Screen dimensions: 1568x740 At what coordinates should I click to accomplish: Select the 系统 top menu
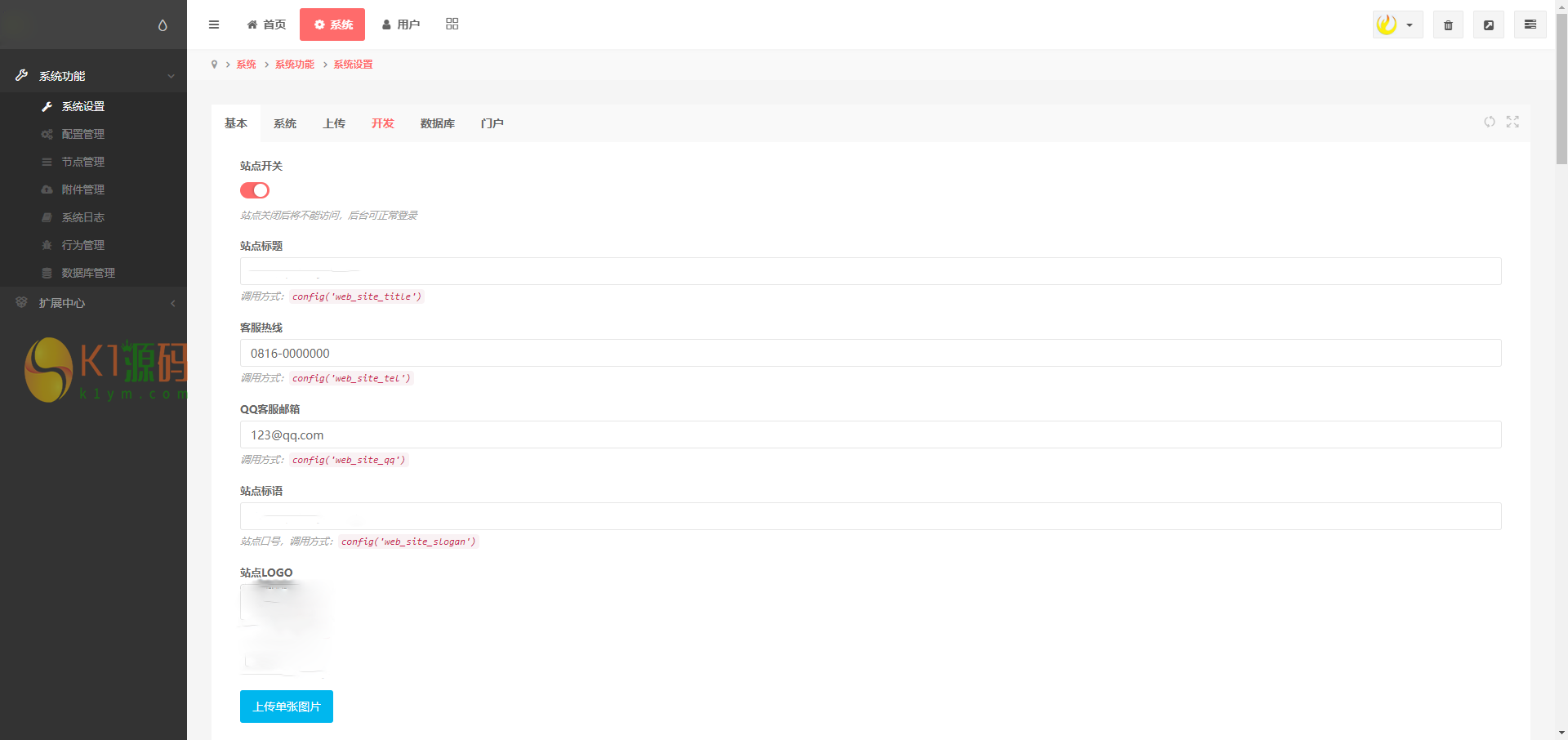point(332,25)
